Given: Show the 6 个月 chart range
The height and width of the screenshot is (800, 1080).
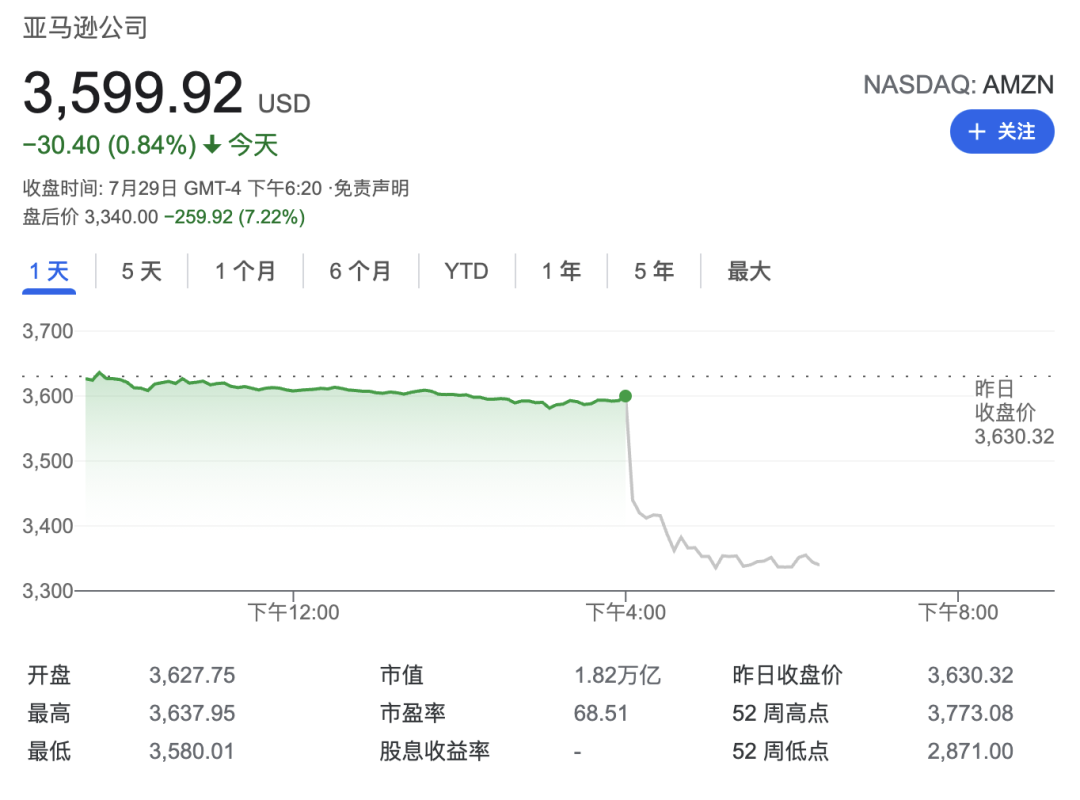Looking at the screenshot, I should point(360,271).
